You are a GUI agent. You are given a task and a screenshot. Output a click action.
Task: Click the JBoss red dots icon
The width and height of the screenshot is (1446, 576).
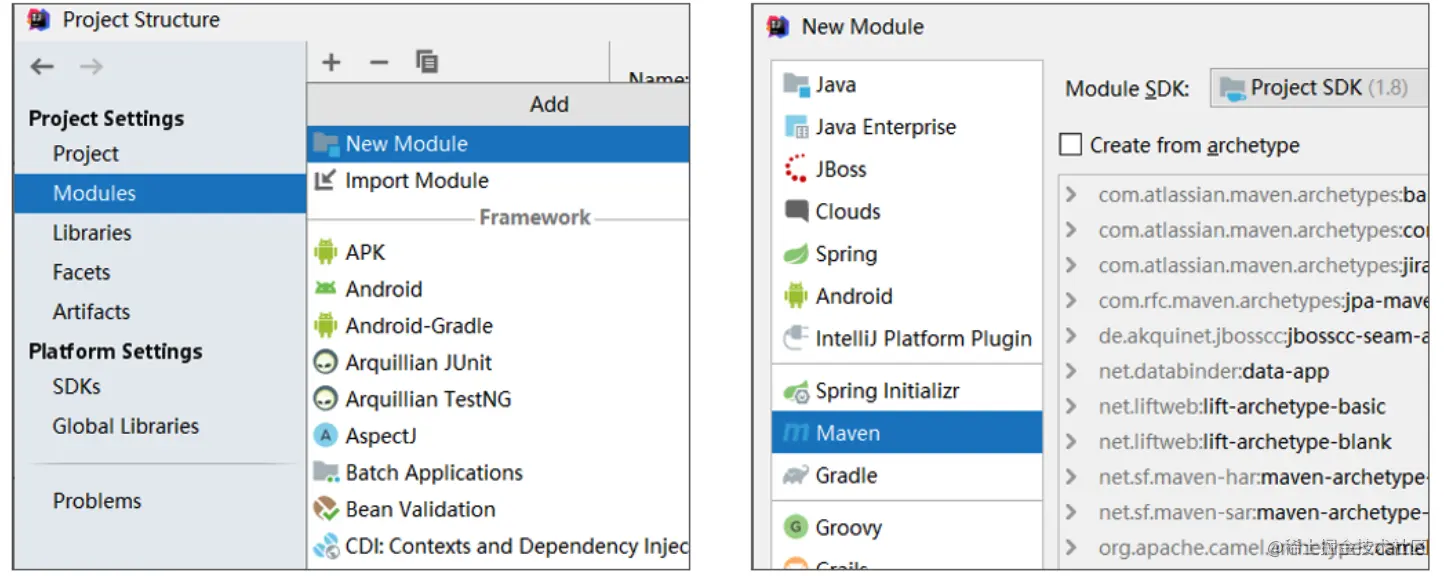(796, 169)
